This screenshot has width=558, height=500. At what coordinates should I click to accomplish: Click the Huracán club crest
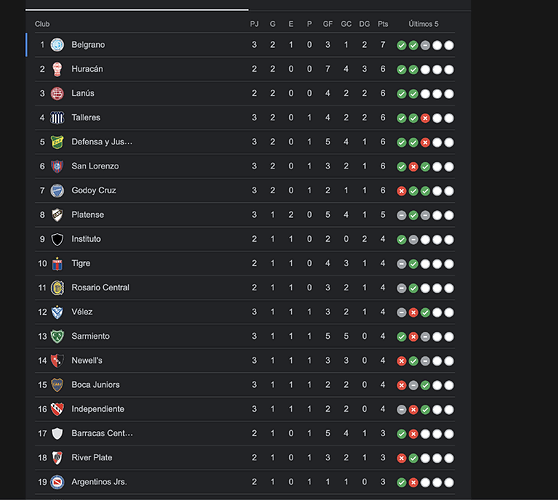tap(57, 69)
